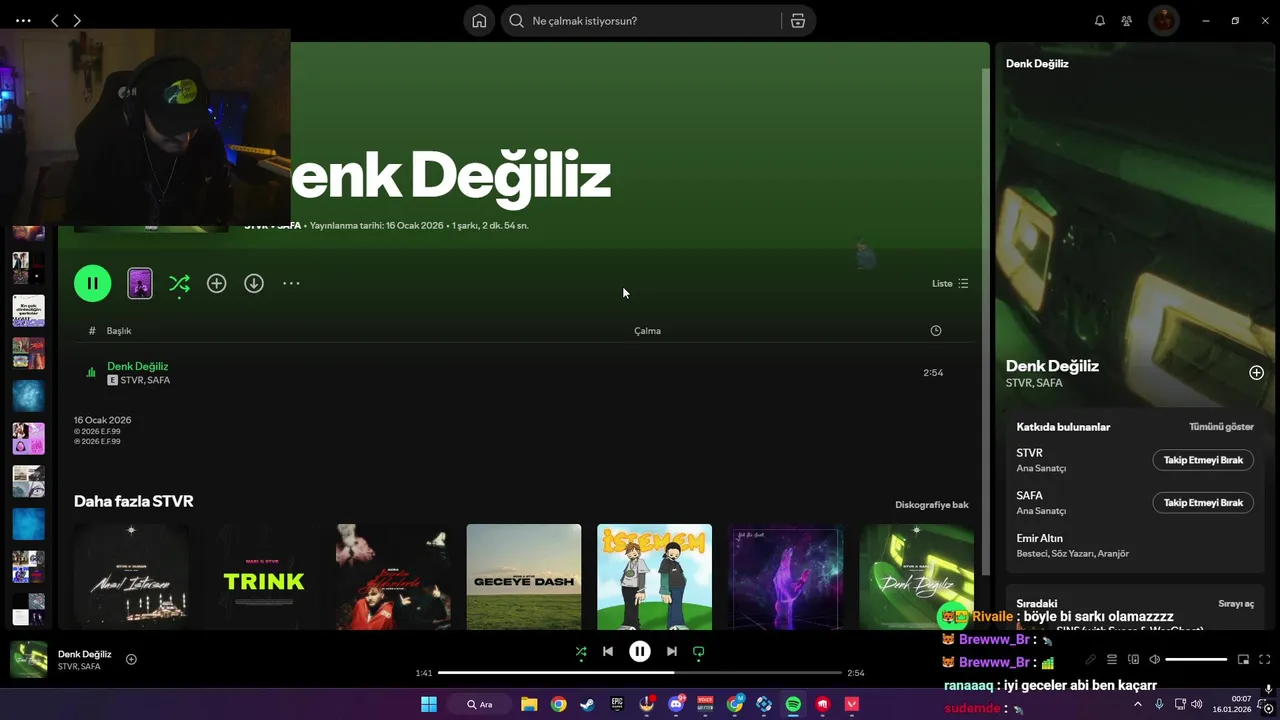1280x720 pixels.
Task: Open Epic Games Launcher from the taskbar
Action: point(617,704)
